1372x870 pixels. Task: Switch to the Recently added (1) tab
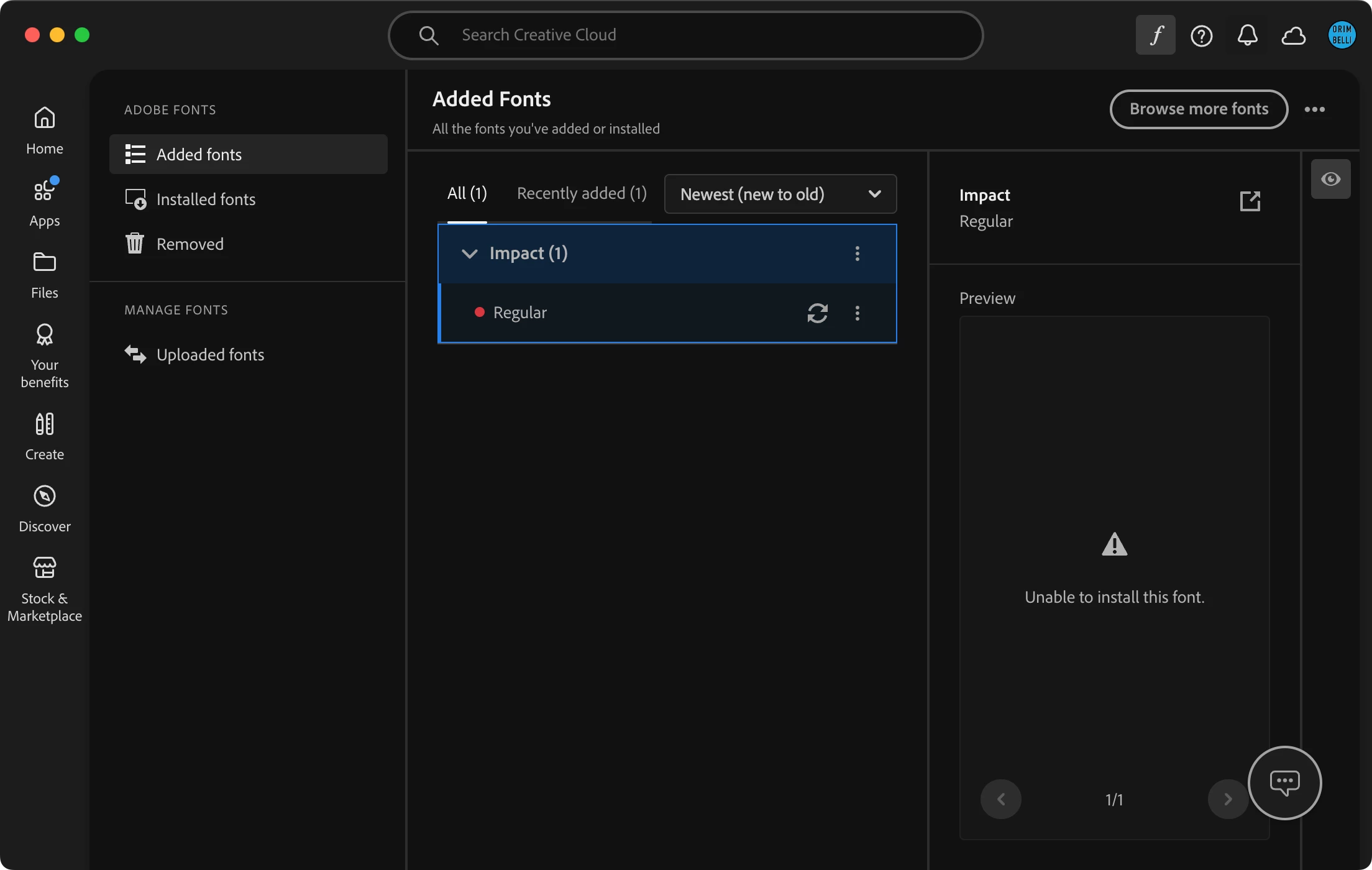tap(582, 193)
